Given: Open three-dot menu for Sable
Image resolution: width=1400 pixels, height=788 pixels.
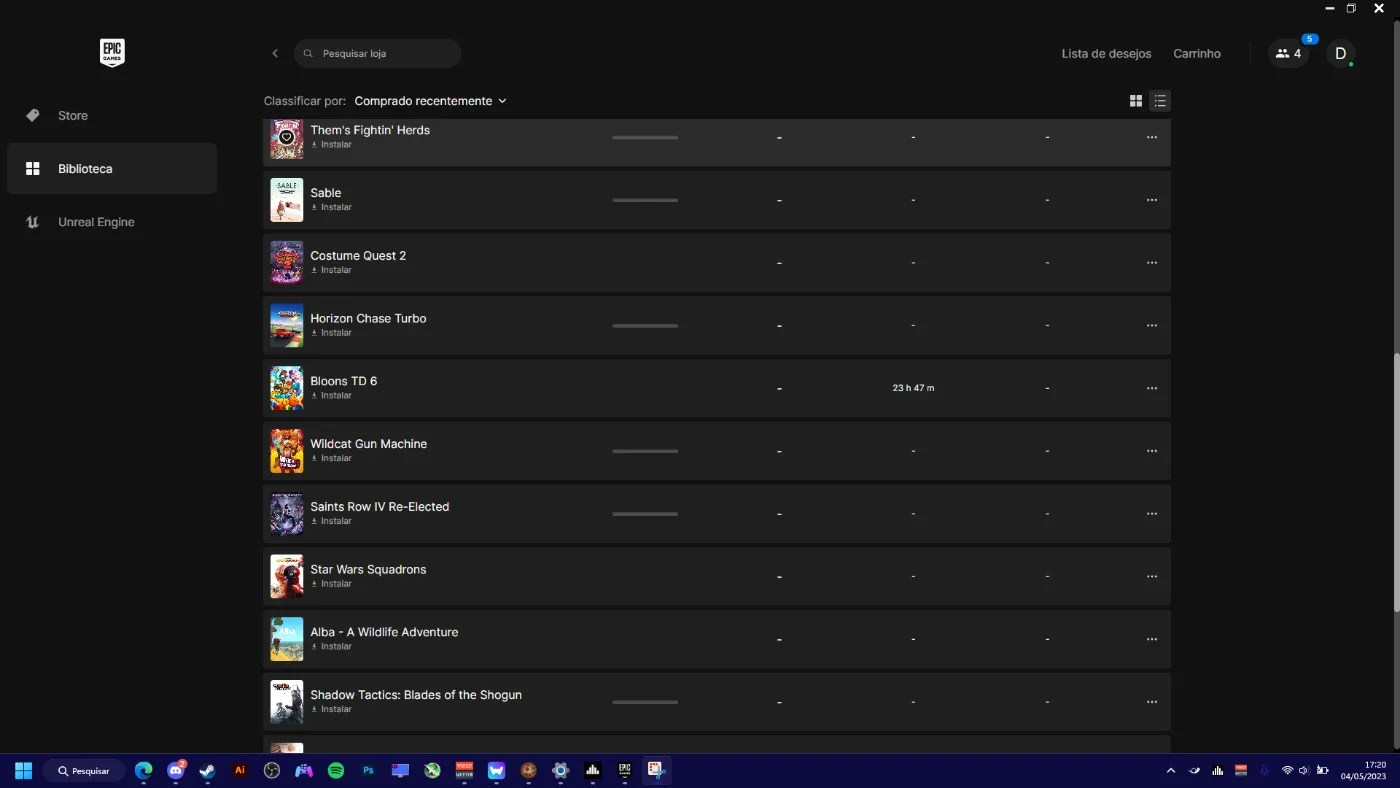Looking at the screenshot, I should pyautogui.click(x=1152, y=200).
